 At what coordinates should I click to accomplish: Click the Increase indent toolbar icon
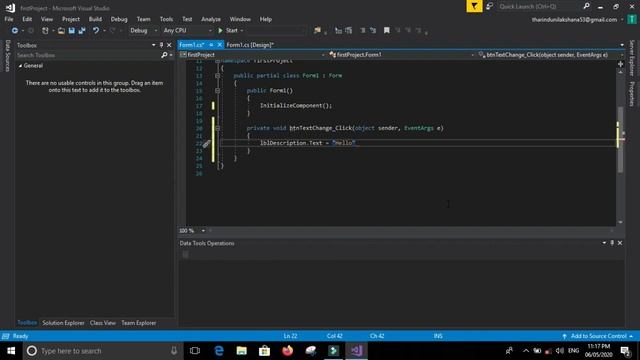(x=373, y=31)
